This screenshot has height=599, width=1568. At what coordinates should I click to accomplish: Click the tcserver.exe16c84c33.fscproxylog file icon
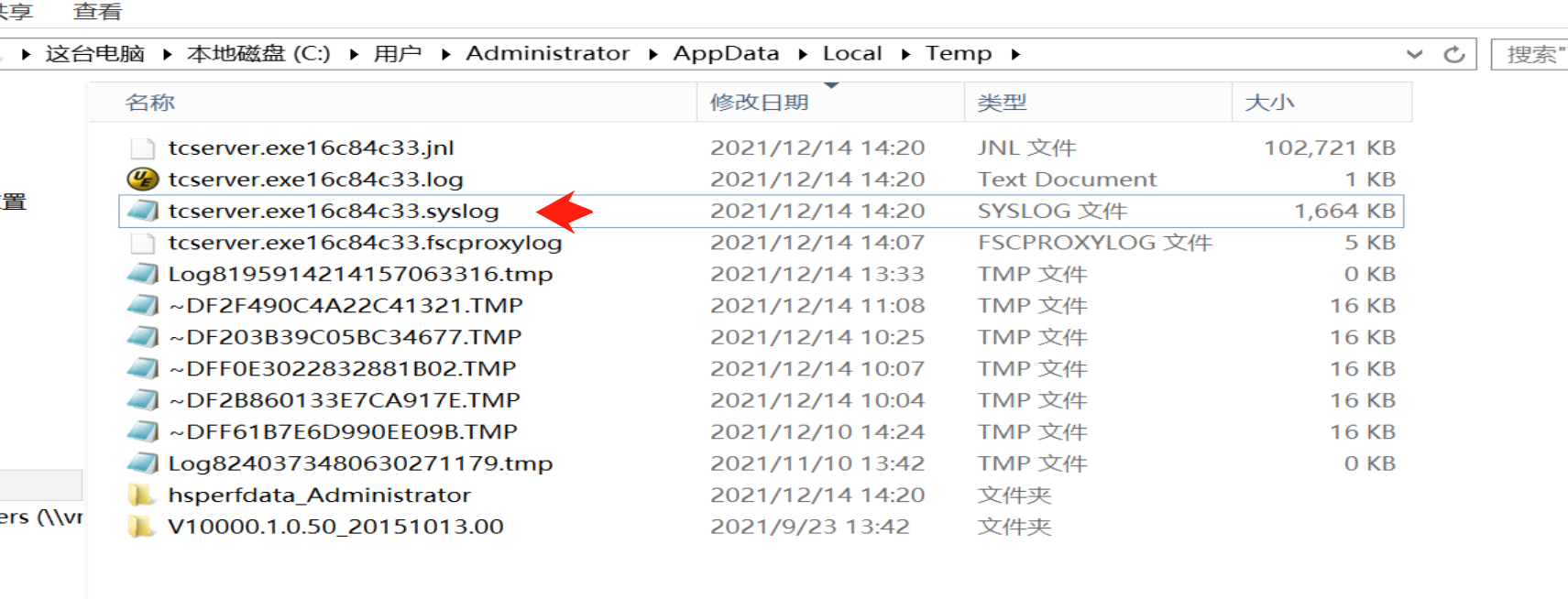pos(142,243)
